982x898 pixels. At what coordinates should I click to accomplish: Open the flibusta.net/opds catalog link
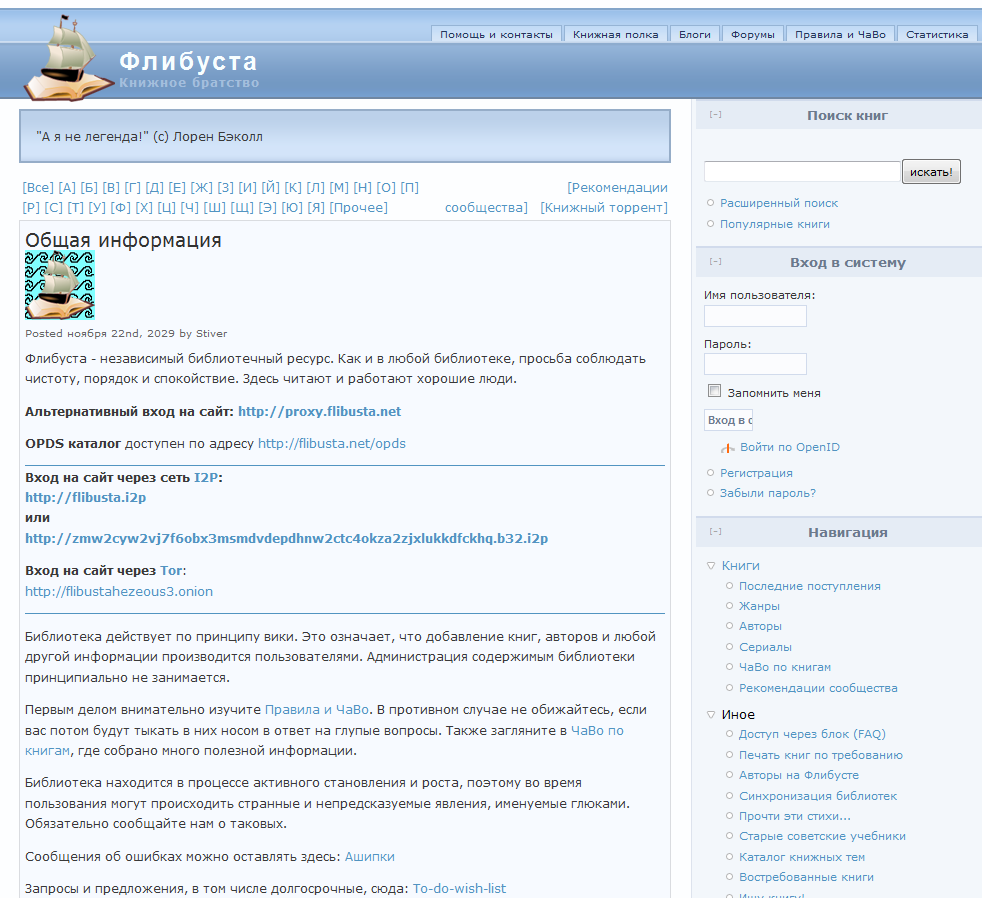click(x=332, y=443)
